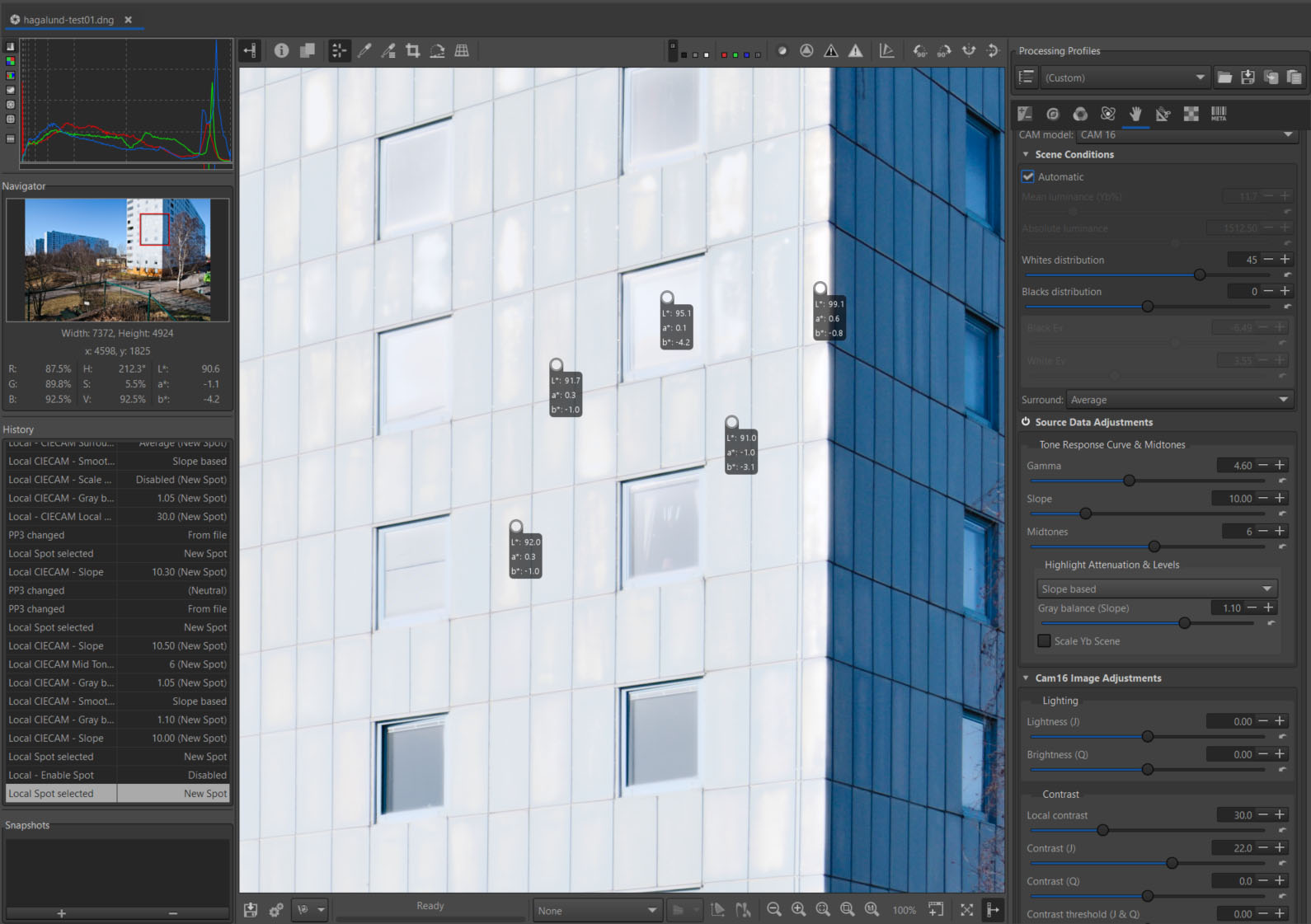Pick the white balance eyedropper tool

click(x=364, y=51)
